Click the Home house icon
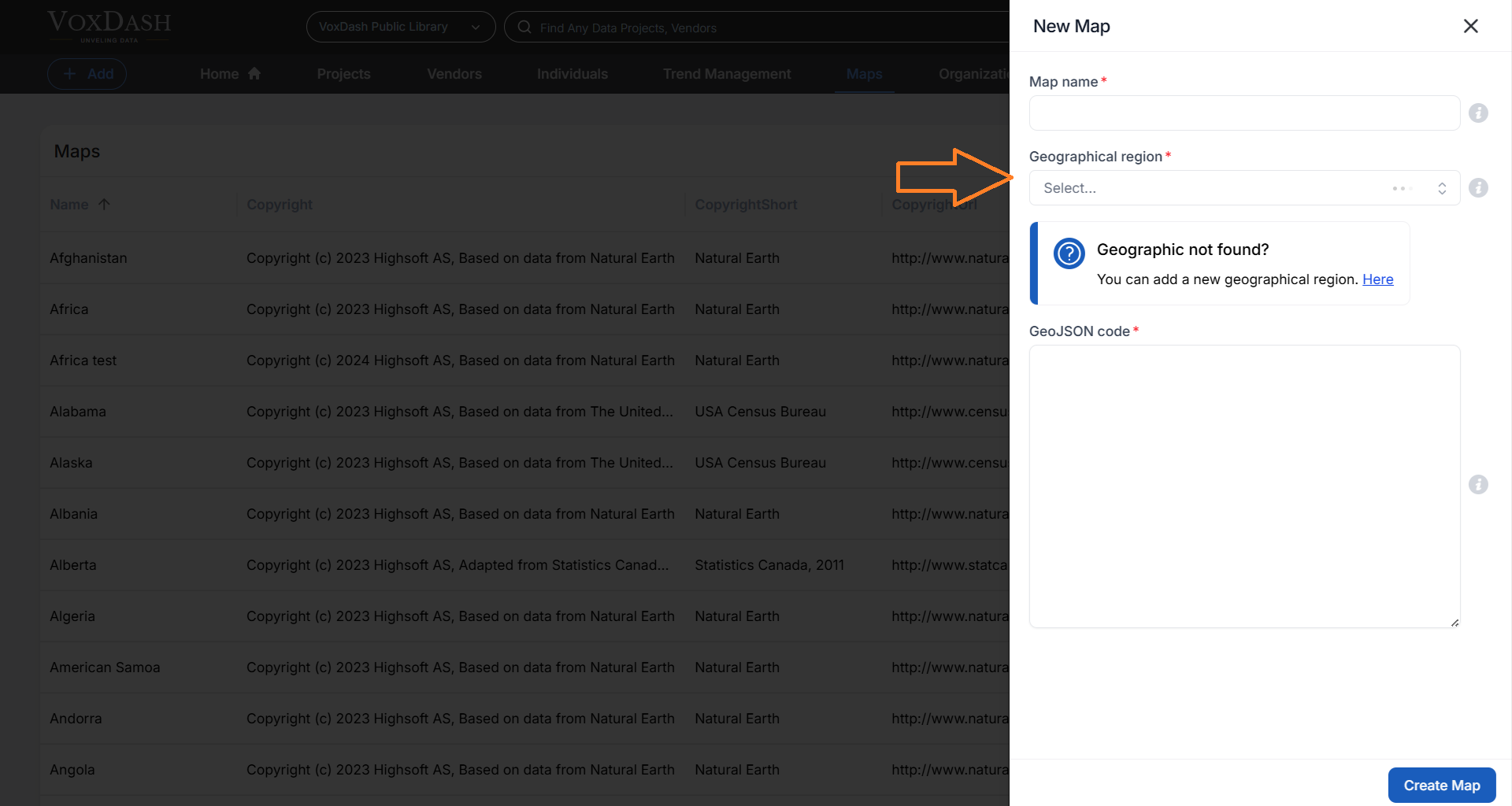 click(254, 73)
